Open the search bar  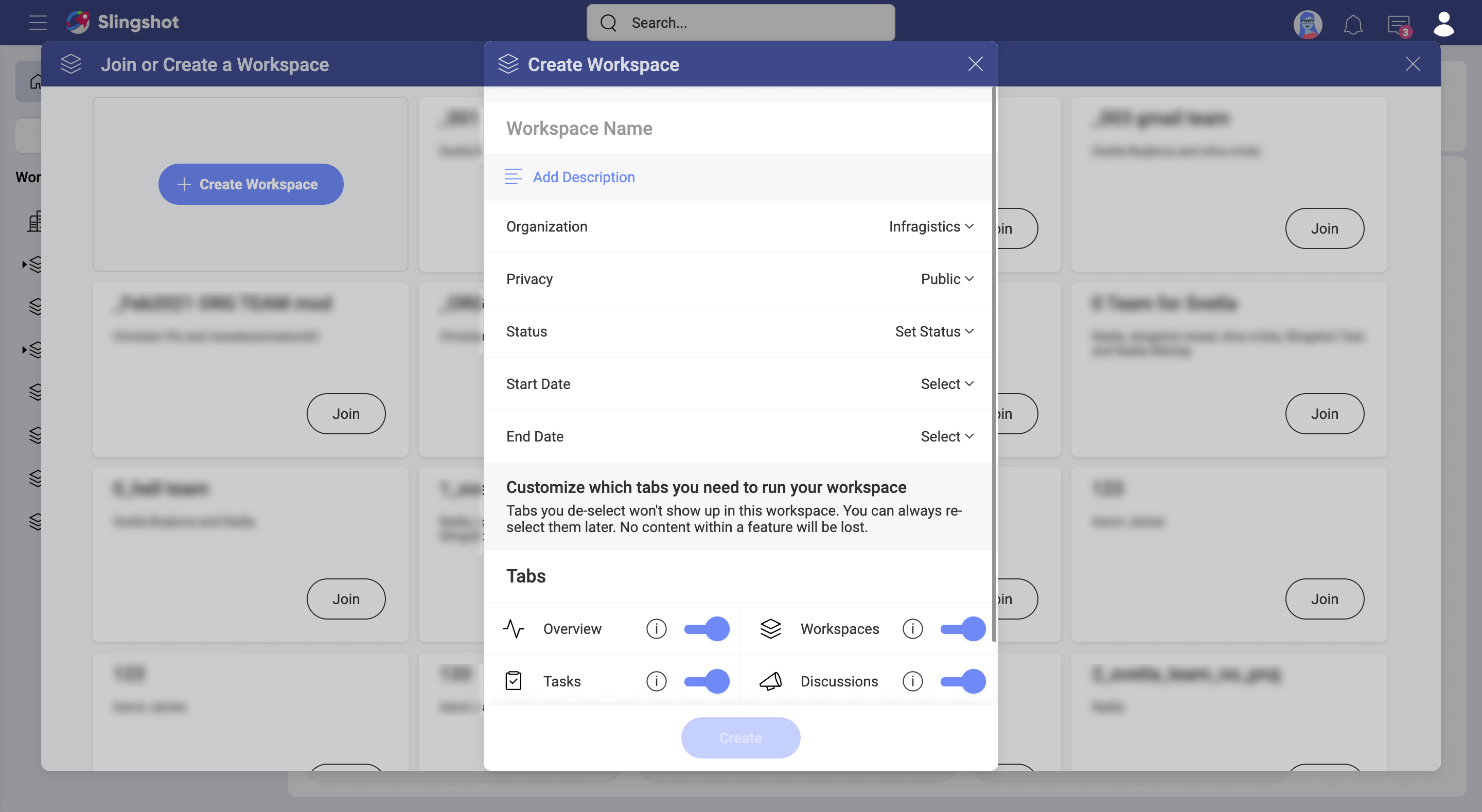(741, 22)
